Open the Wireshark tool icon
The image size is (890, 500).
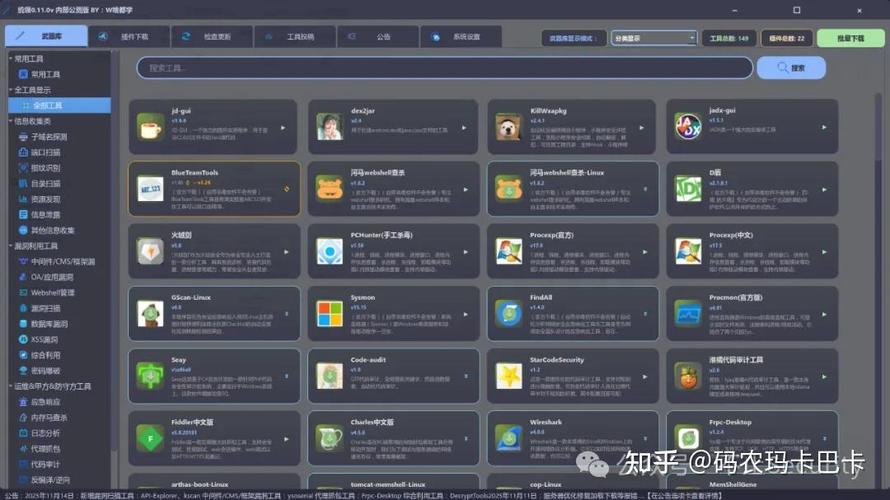coord(509,438)
